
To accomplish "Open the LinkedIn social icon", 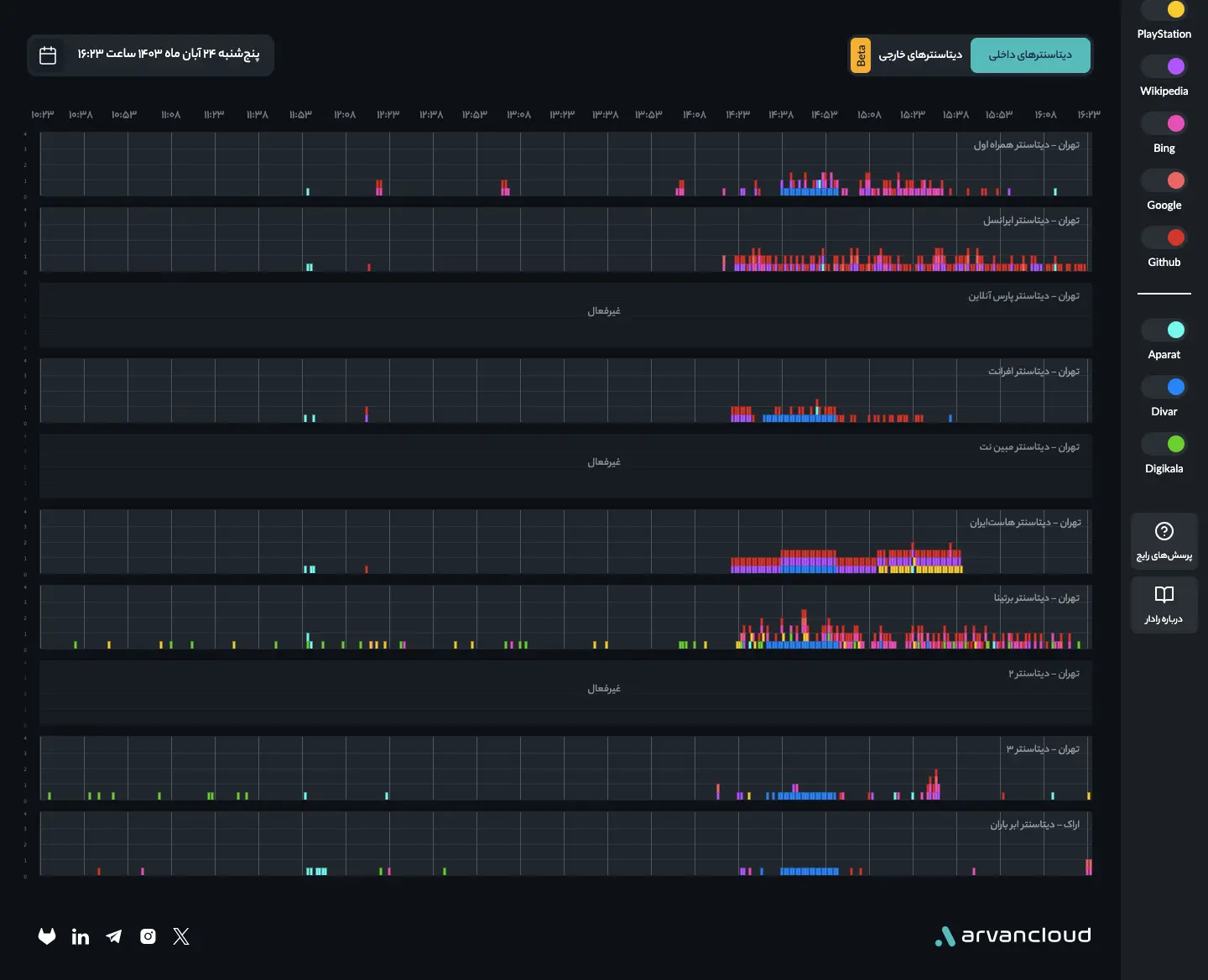I will pyautogui.click(x=81, y=936).
